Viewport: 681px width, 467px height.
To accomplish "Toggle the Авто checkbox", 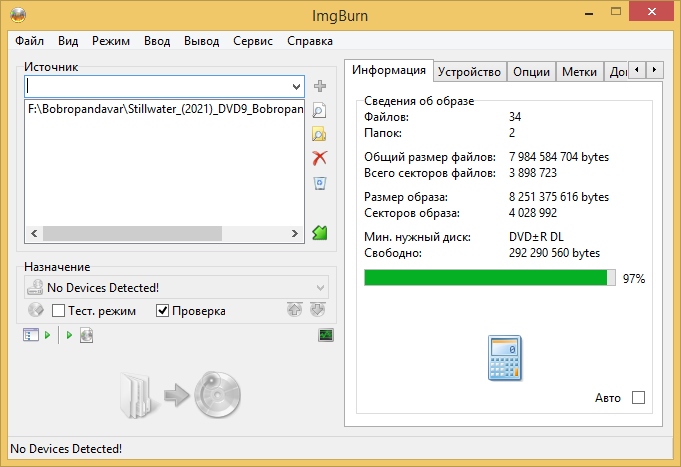I will tap(638, 398).
